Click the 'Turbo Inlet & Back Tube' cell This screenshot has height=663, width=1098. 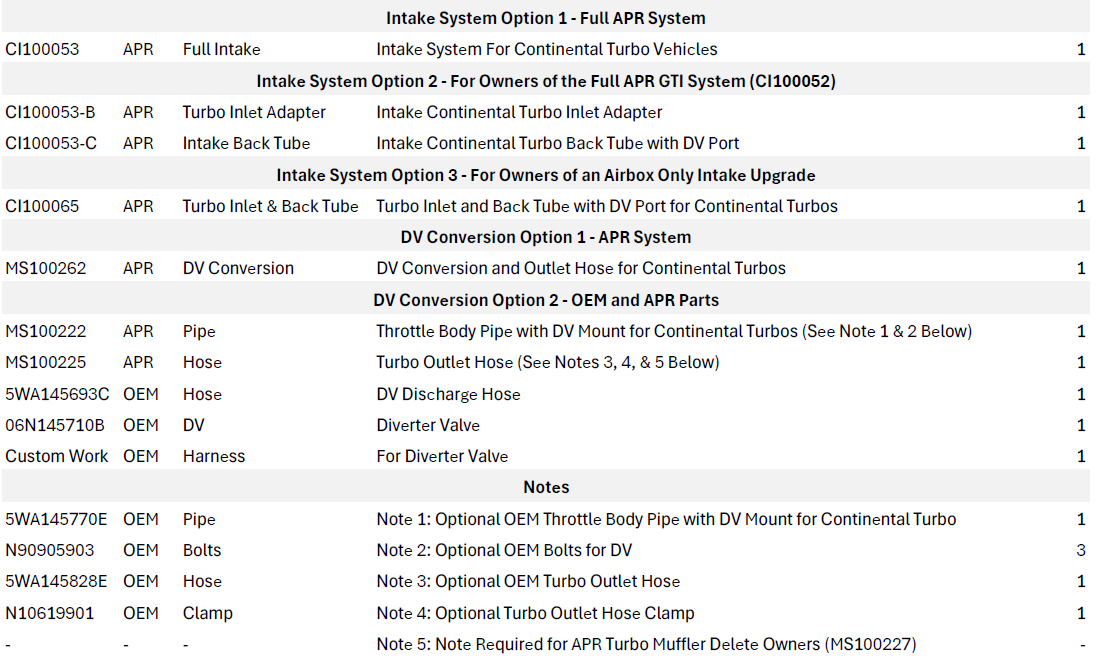coord(270,206)
